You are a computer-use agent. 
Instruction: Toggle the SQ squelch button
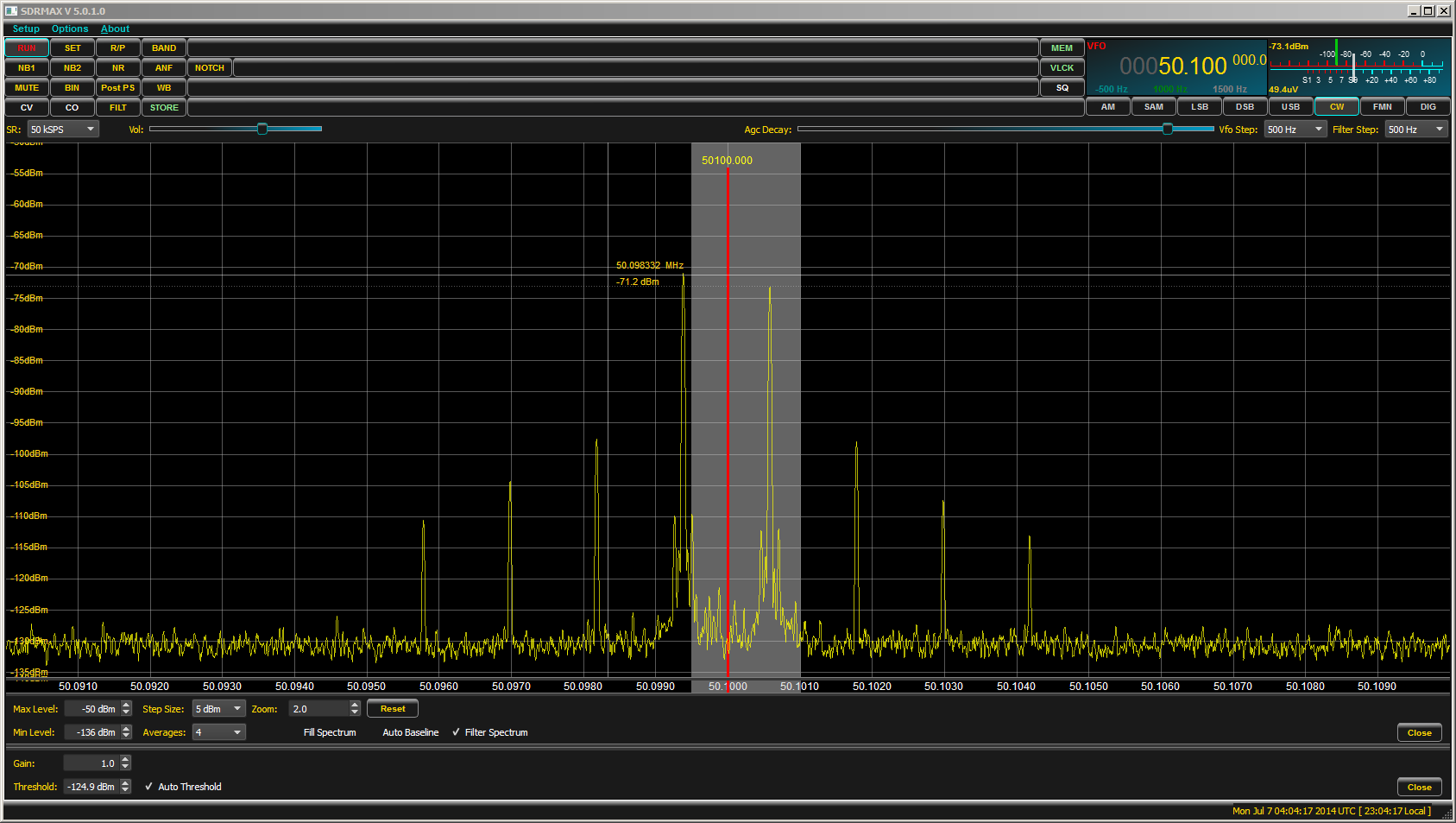click(x=1062, y=88)
